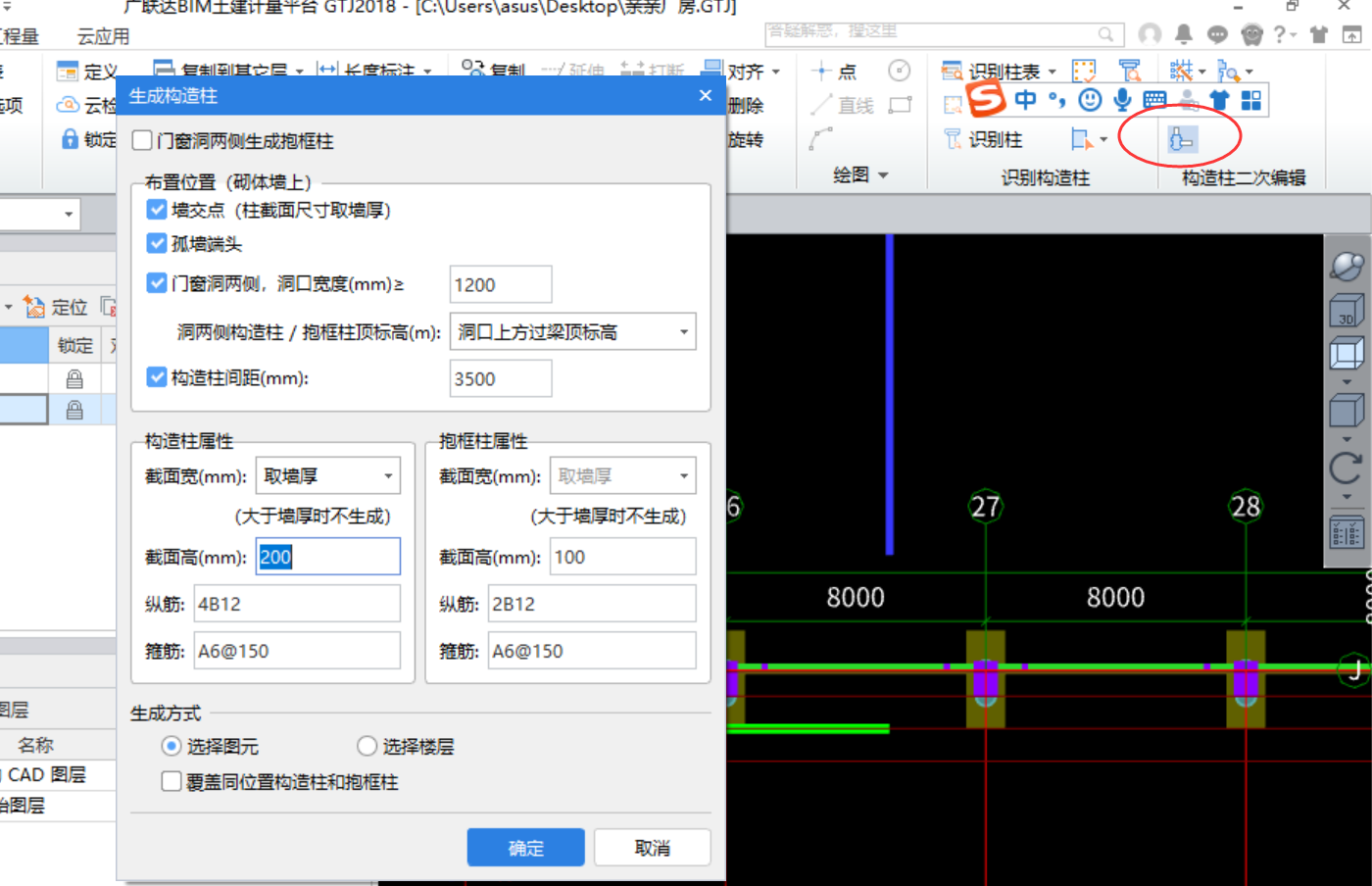Viewport: 1372px width, 886px height.
Task: Open the 云应用 ribbon tab
Action: 103,36
